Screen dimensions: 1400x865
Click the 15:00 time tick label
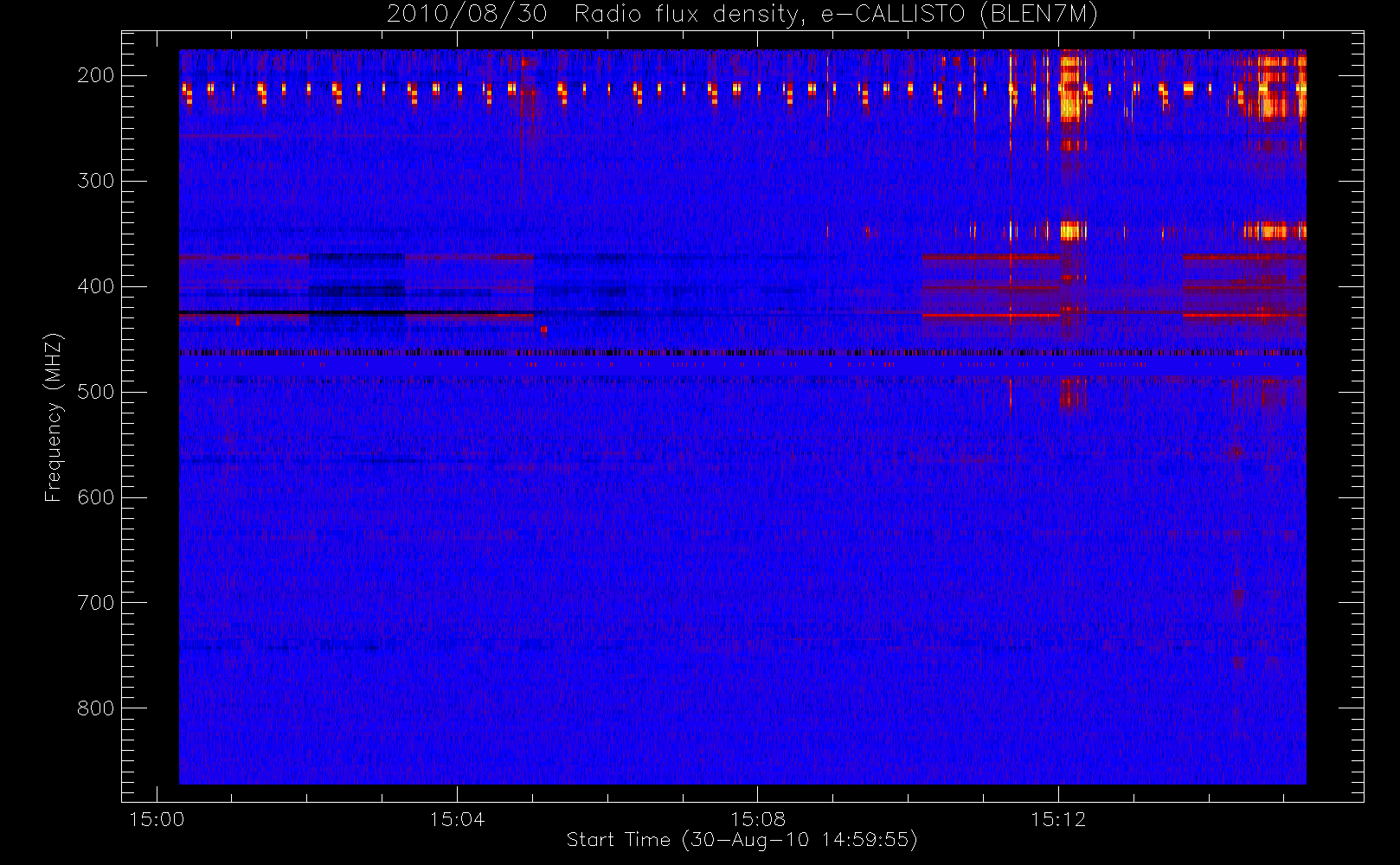pyautogui.click(x=157, y=819)
